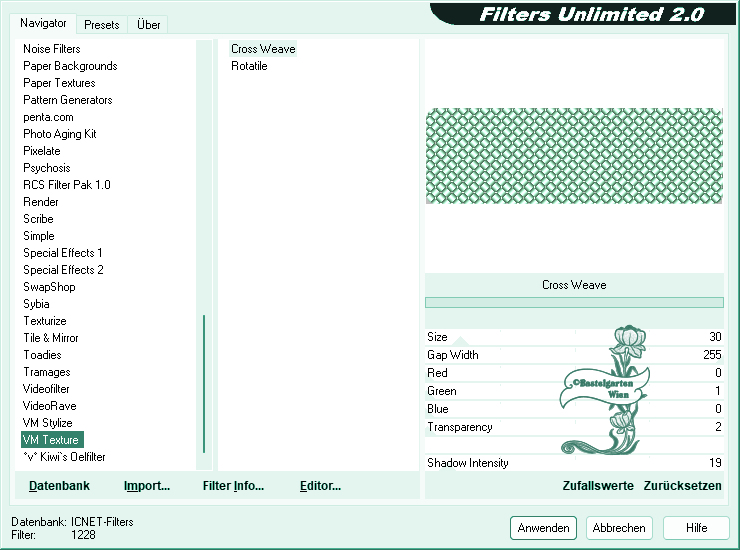
Task: Open the Datenbank menu
Action: [x=59, y=486]
